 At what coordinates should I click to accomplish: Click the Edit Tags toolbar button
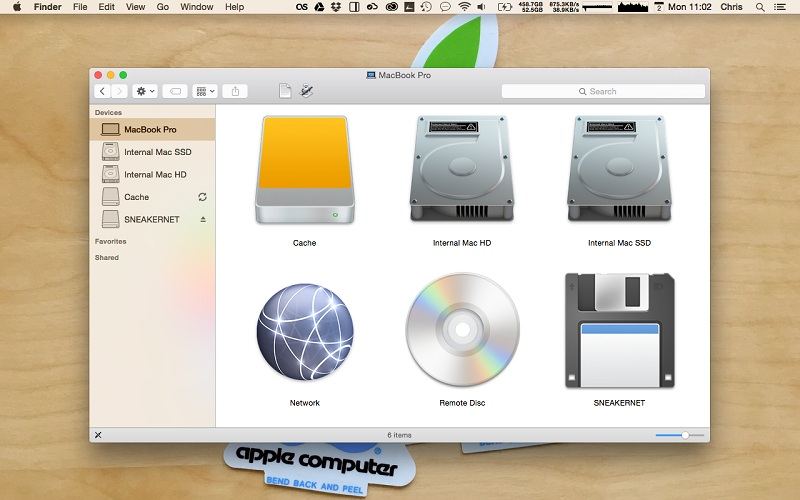coord(175,91)
